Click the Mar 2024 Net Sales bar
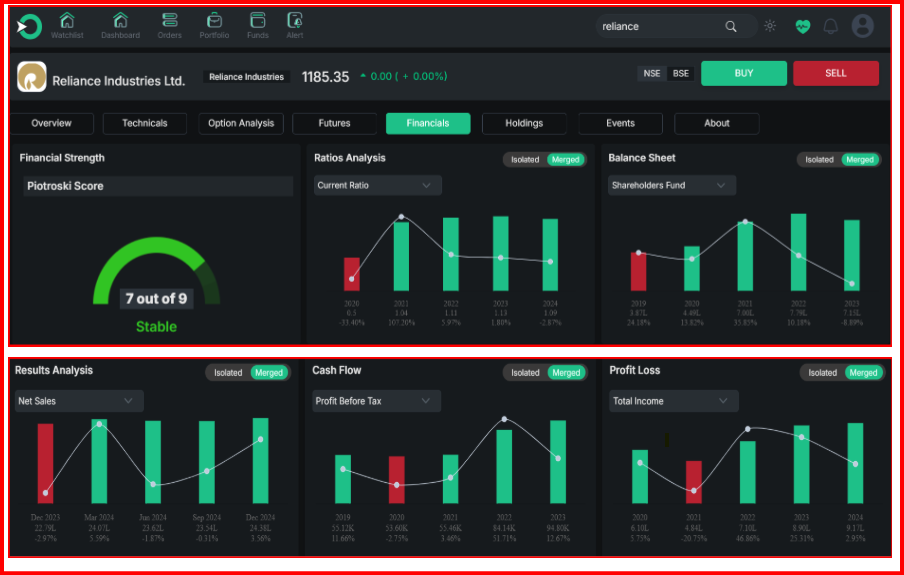904x575 pixels. tap(99, 462)
